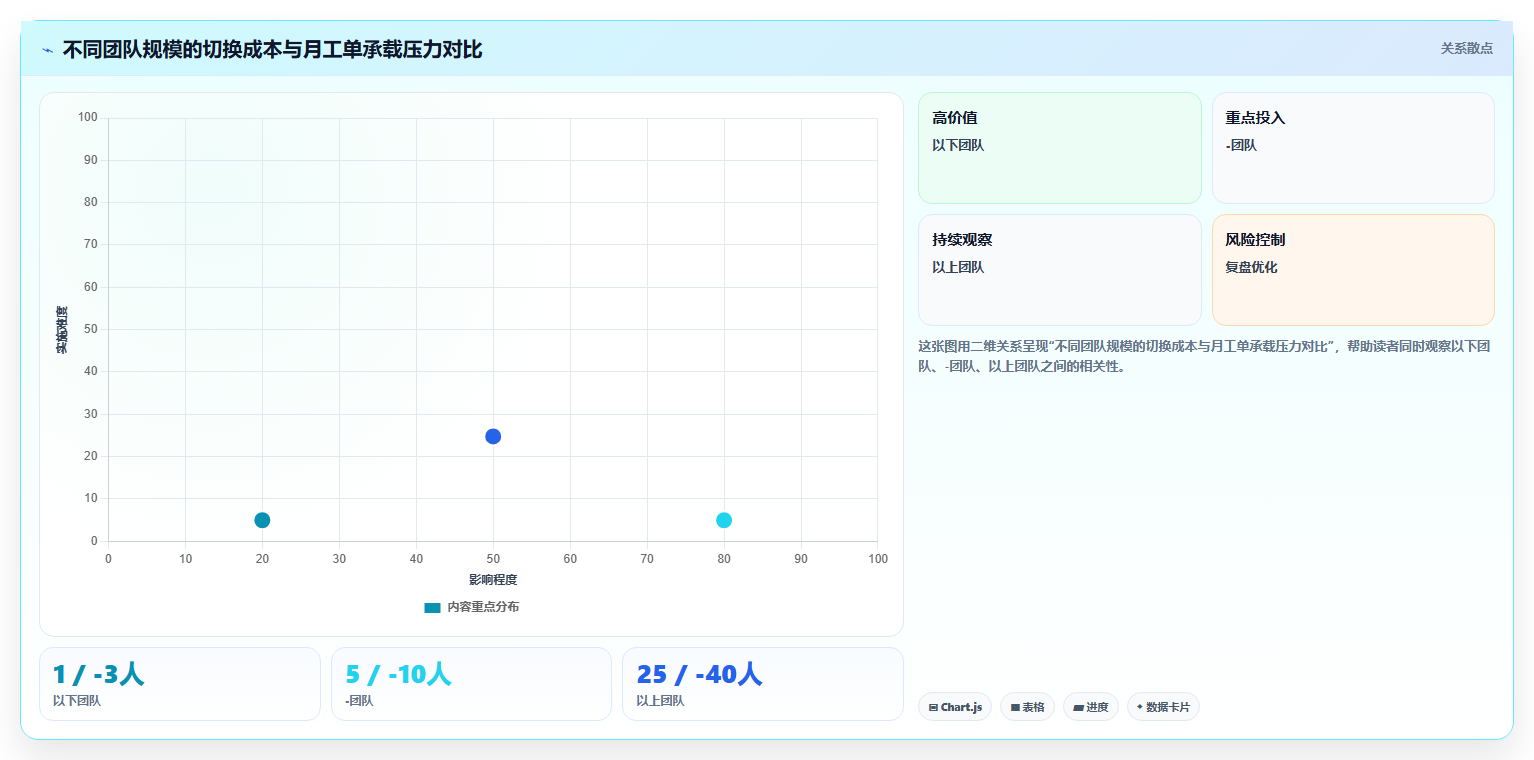The height and width of the screenshot is (760, 1534).
Task: Click the x-axis label 影响程度
Action: [493, 580]
